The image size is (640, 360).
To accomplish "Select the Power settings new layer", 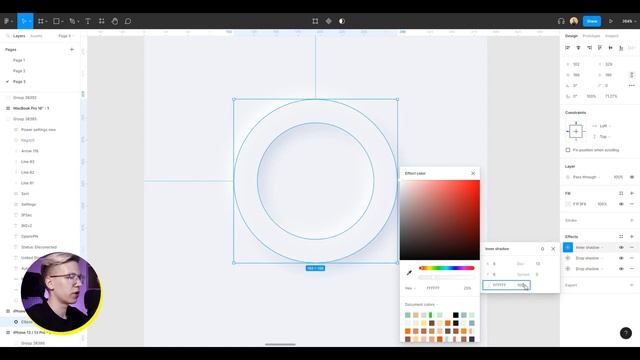I will point(38,129).
